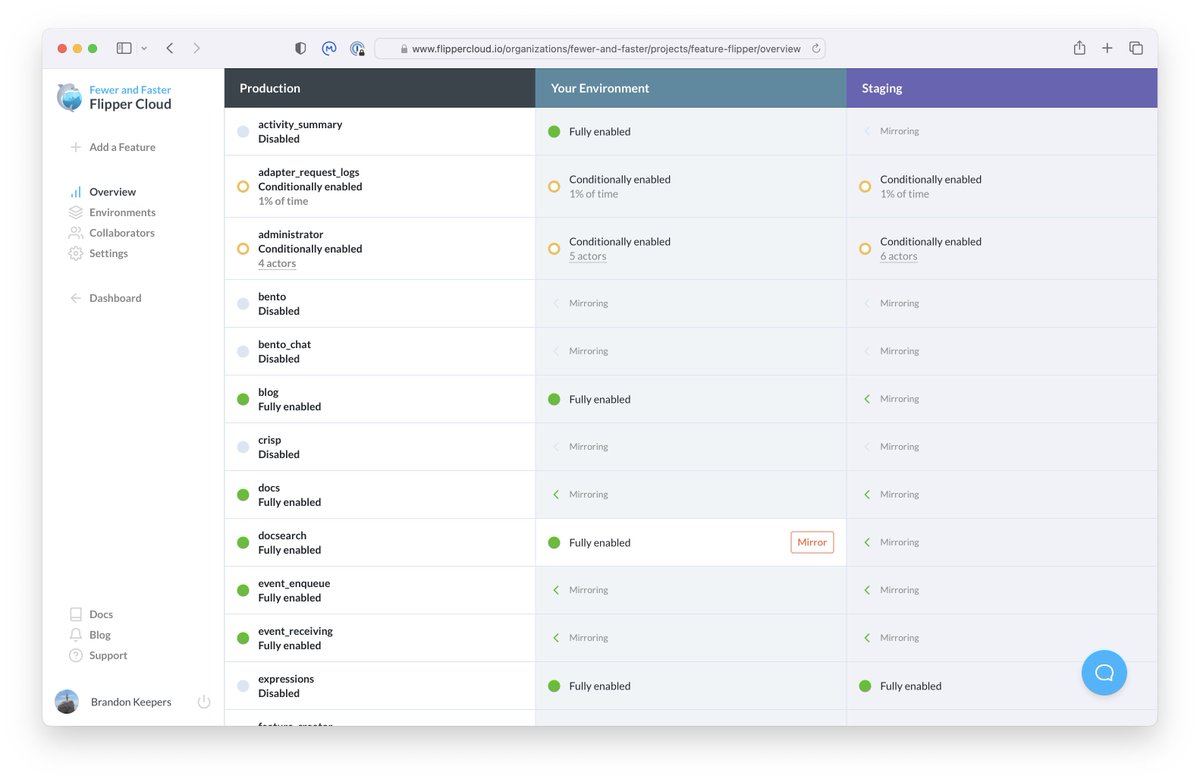Click event_enqueue feature name
The image size is (1200, 782).
click(x=294, y=583)
